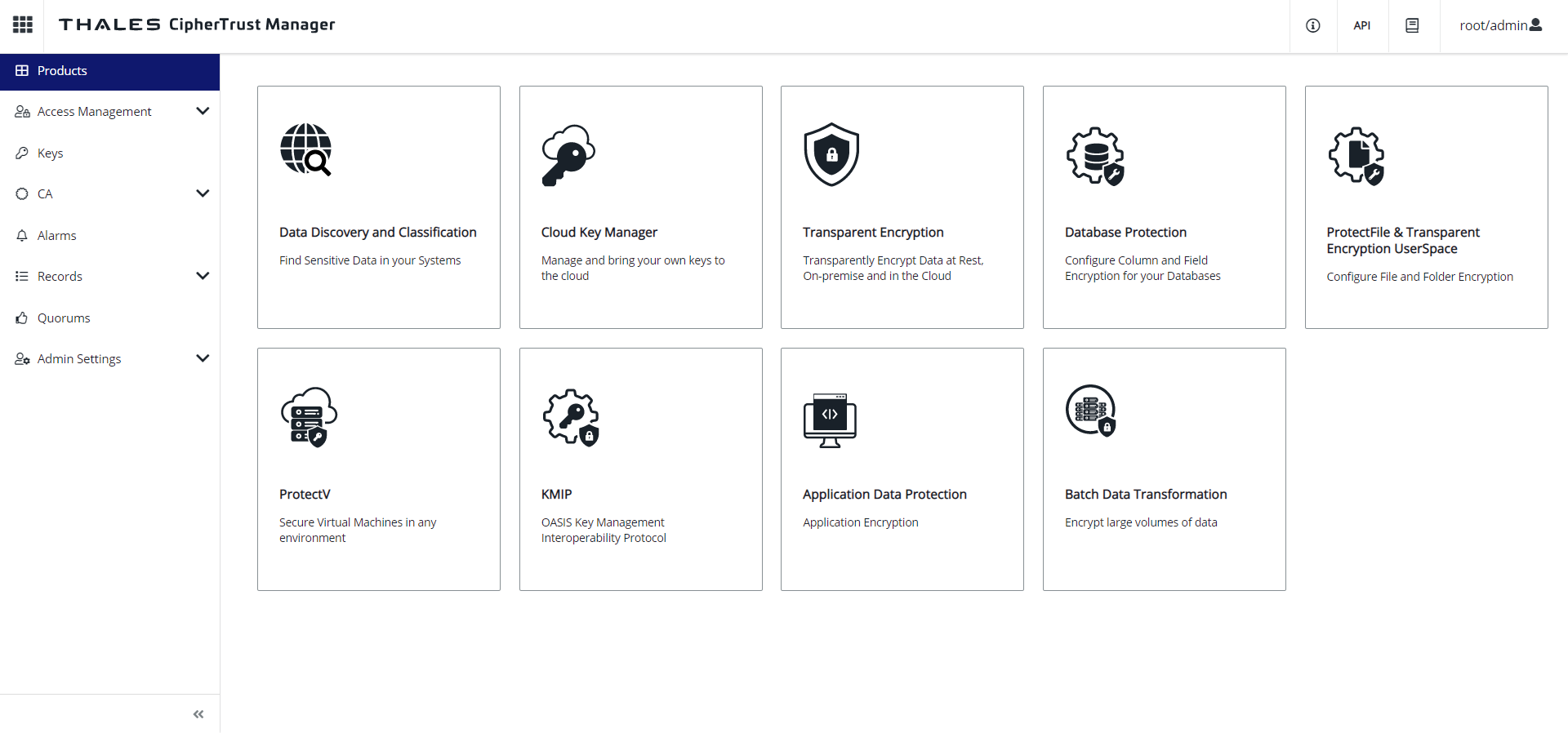Expand the CA section chevron
Image resolution: width=1568 pixels, height=733 pixels.
tap(203, 193)
